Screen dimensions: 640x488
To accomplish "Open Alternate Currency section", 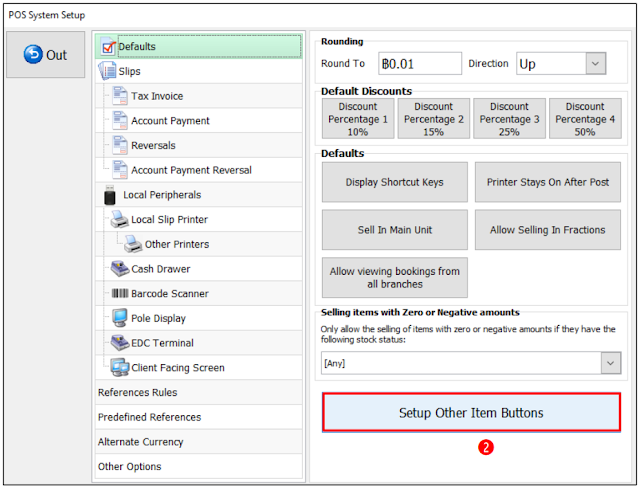I will (199, 442).
